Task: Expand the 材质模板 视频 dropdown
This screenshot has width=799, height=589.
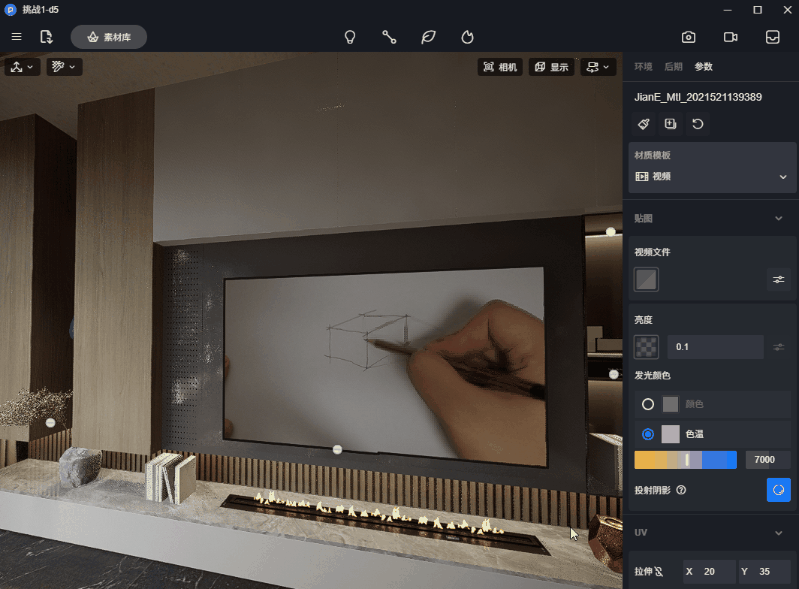Action: pos(782,177)
